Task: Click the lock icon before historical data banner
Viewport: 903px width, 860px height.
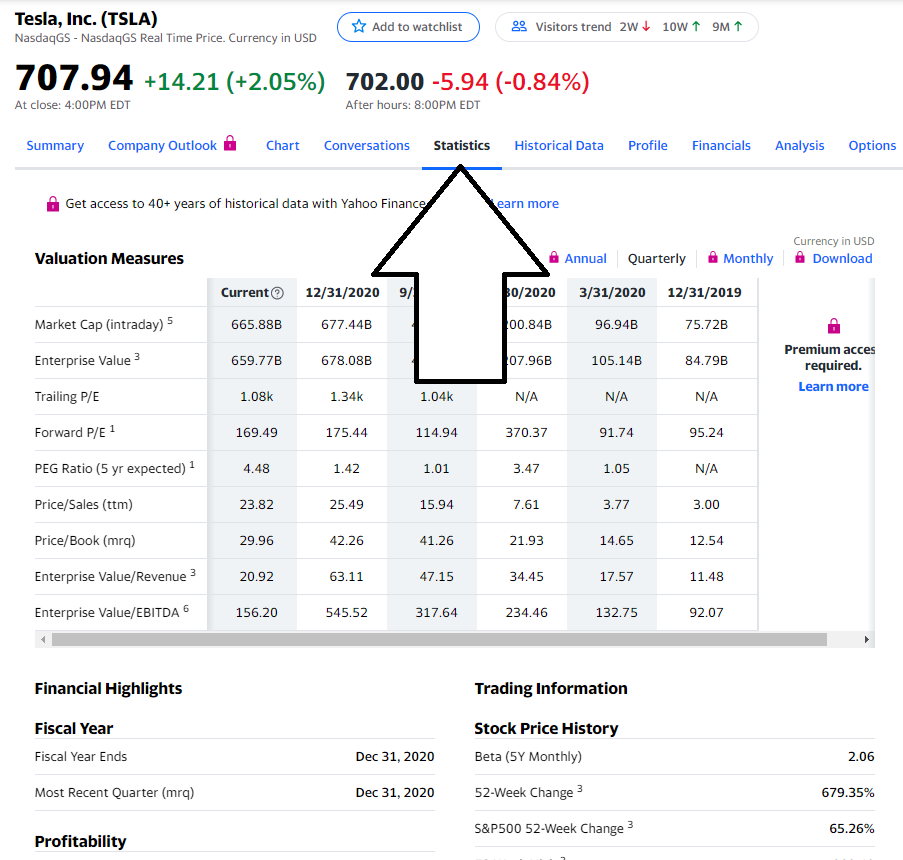Action: coord(53,203)
